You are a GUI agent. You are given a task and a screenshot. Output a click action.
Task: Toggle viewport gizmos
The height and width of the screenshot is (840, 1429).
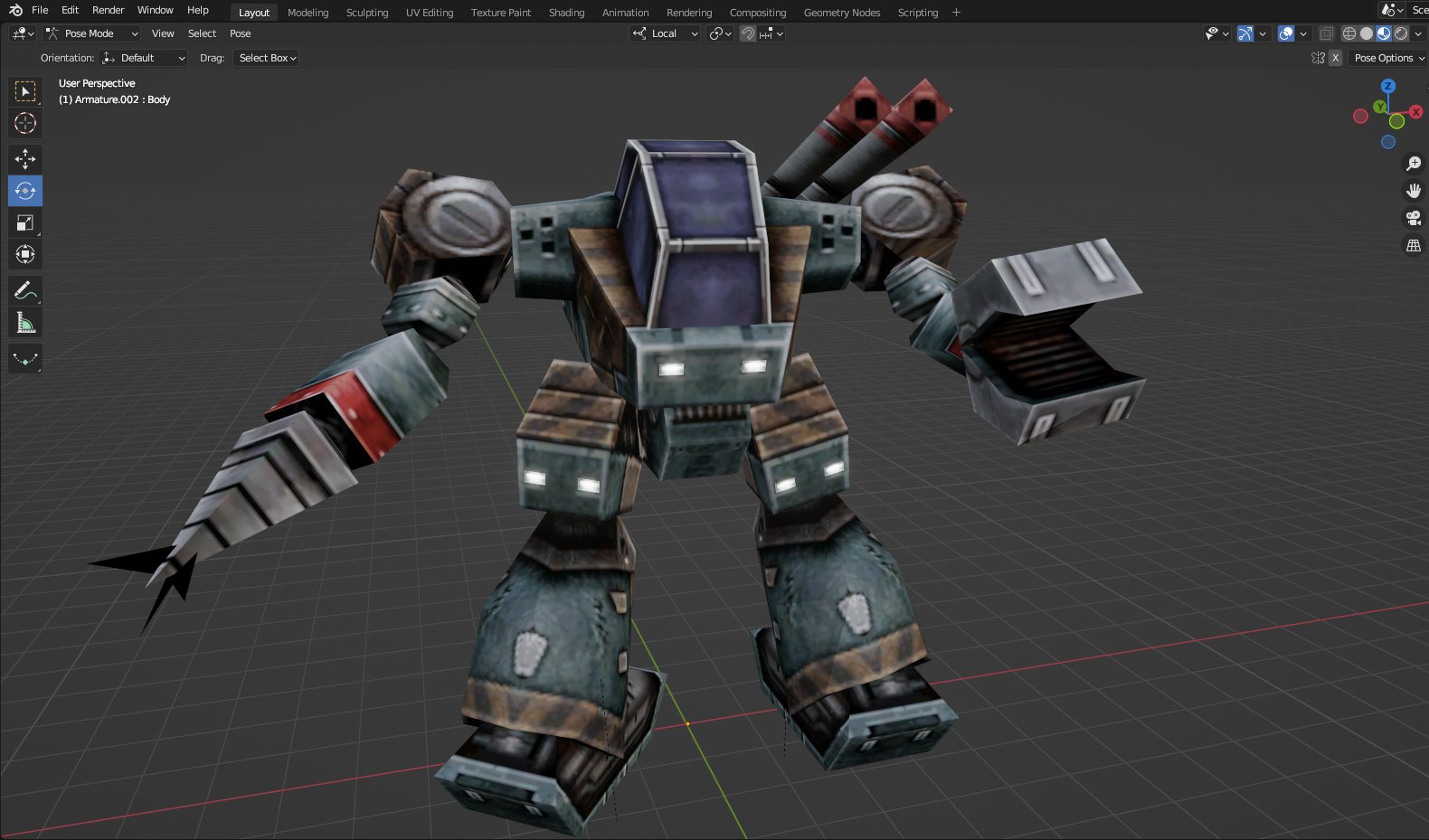coord(1245,33)
